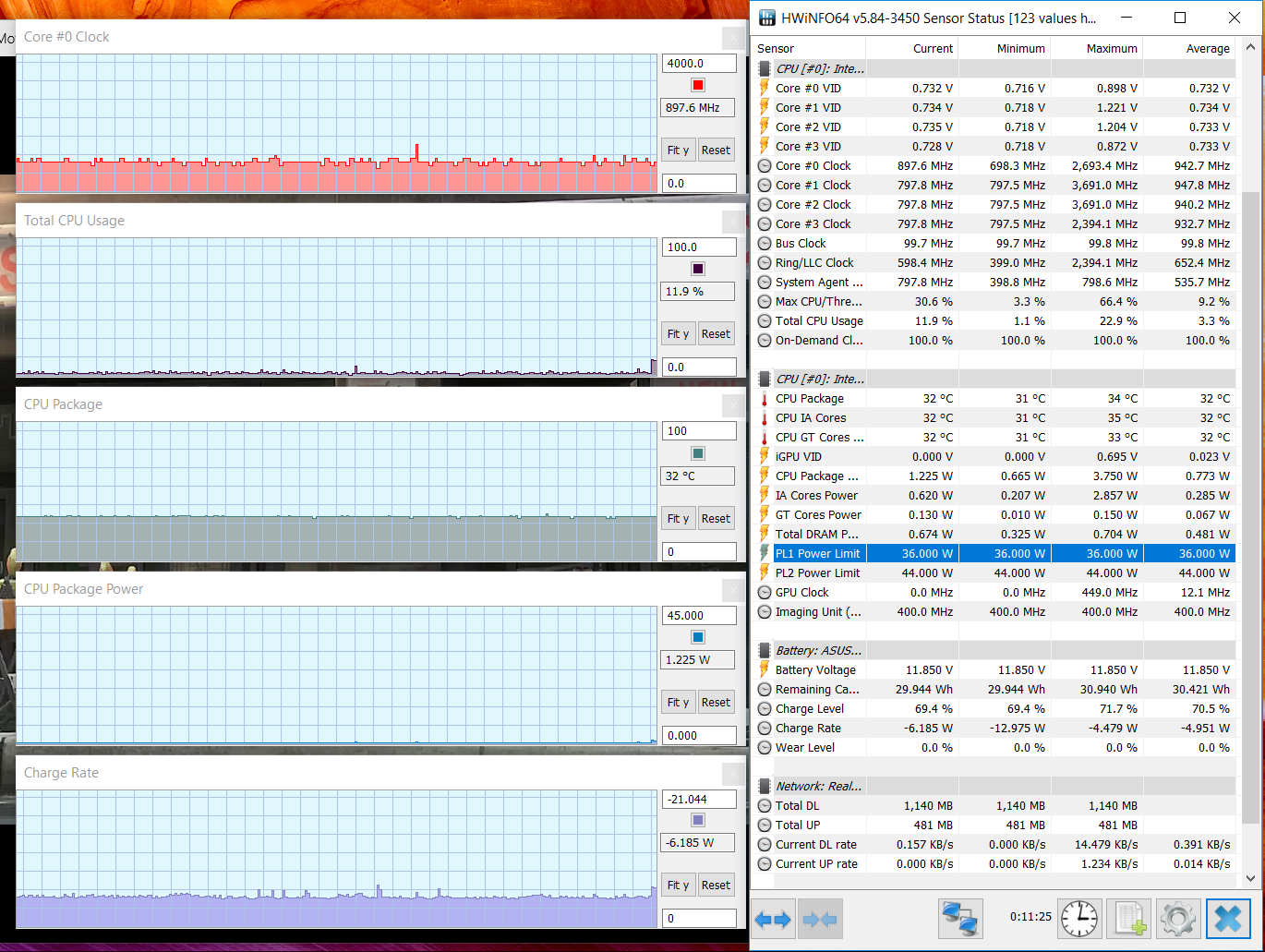Open the lavender swatch of Charge Rate graph
Image resolution: width=1265 pixels, height=952 pixels.
[x=698, y=820]
